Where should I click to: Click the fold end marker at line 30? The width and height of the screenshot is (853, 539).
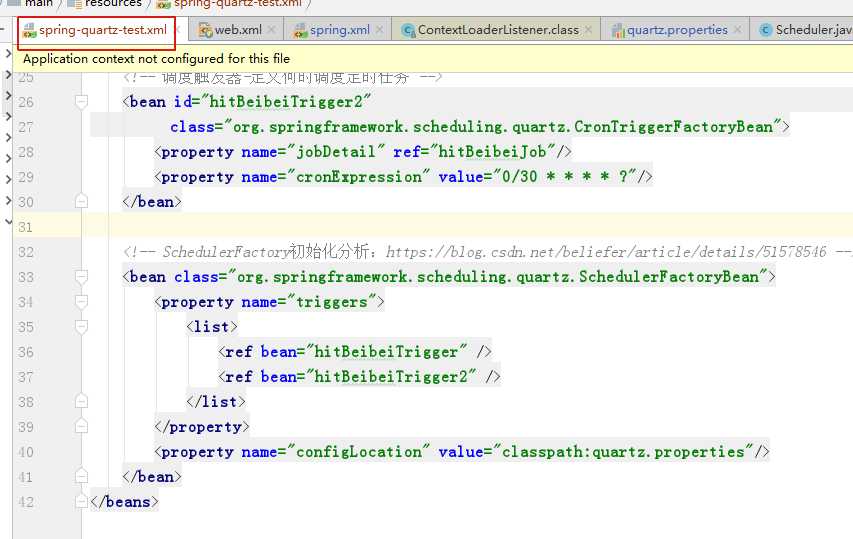click(x=81, y=202)
